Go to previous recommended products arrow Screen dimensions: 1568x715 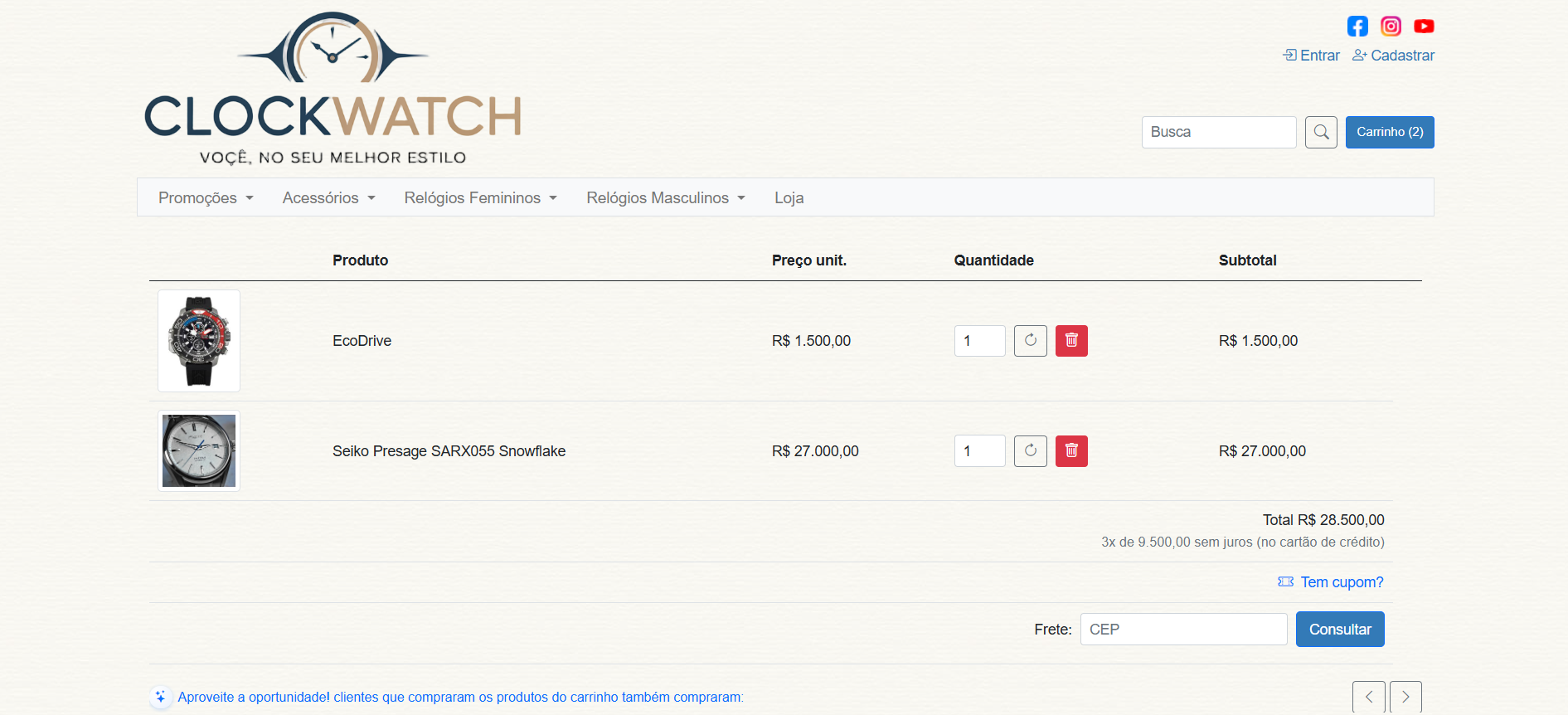coord(1369,697)
